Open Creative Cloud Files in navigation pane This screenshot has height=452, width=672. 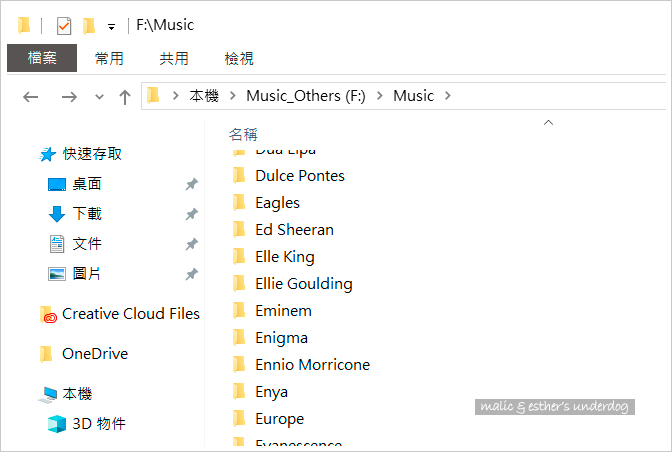pos(131,314)
